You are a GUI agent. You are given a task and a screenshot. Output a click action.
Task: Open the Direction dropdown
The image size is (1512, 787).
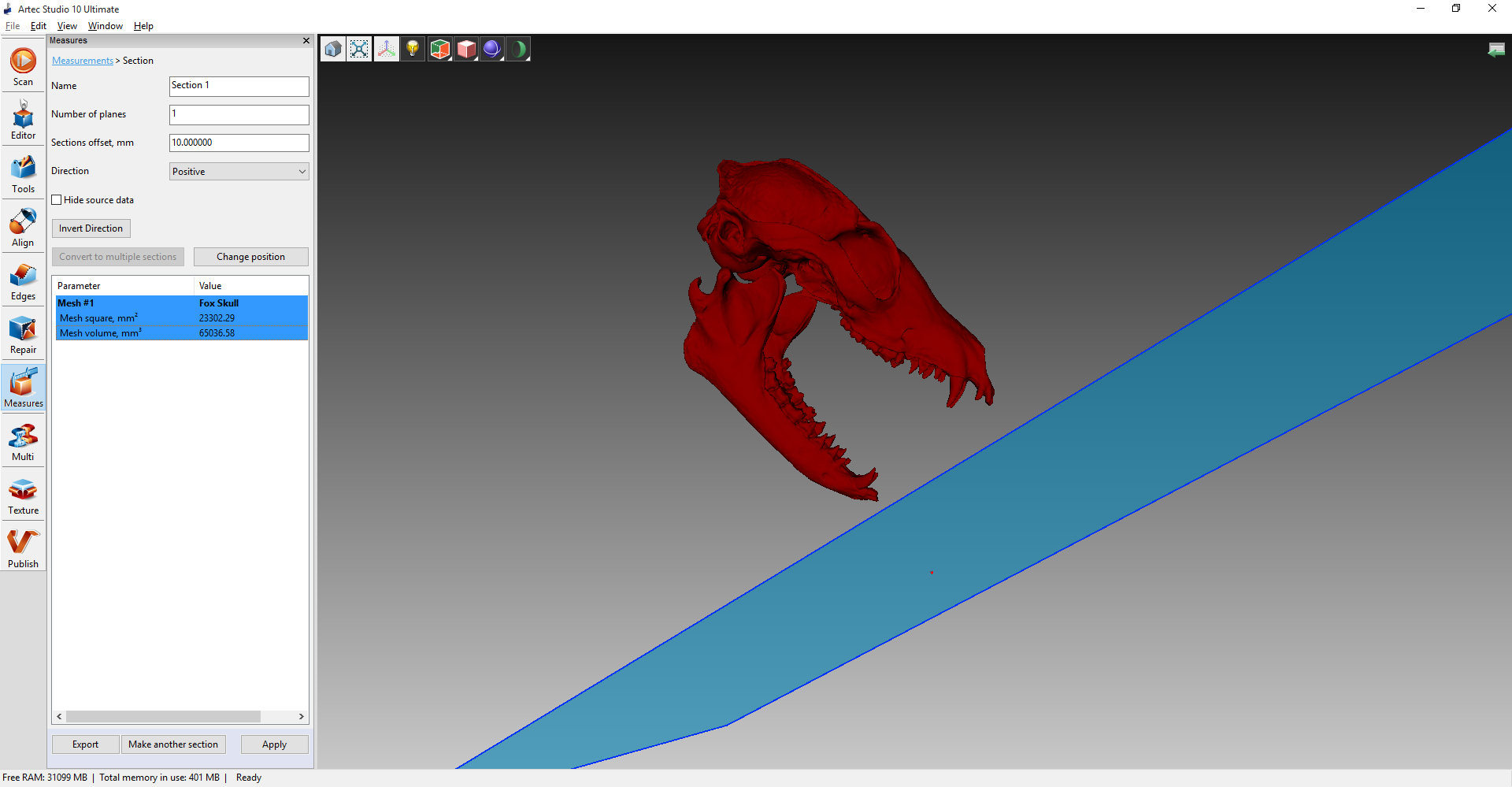(239, 172)
